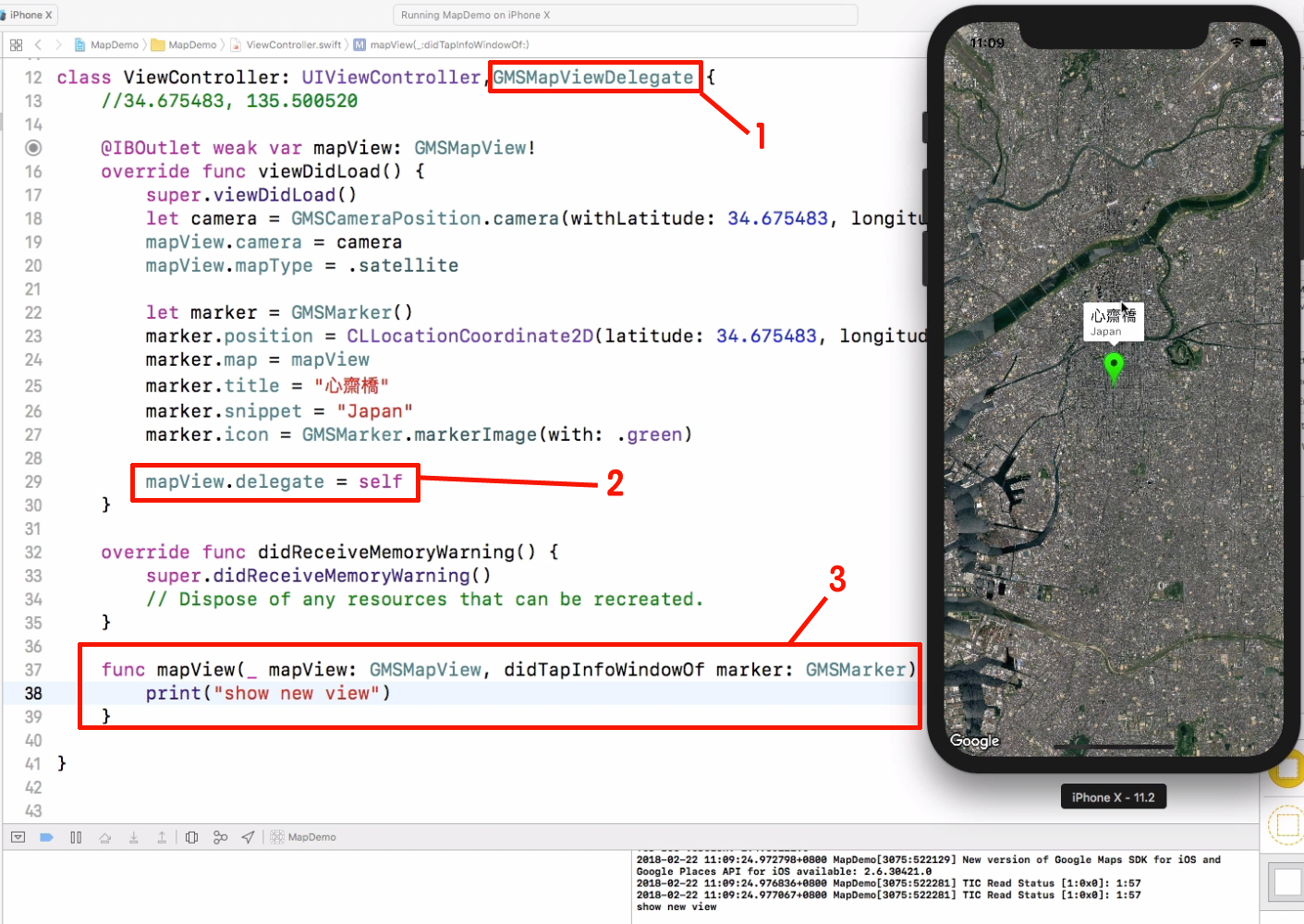Open the mapView(_:didTapInfoWindowOf:) dropdown
The image size is (1304, 924).
point(436,43)
